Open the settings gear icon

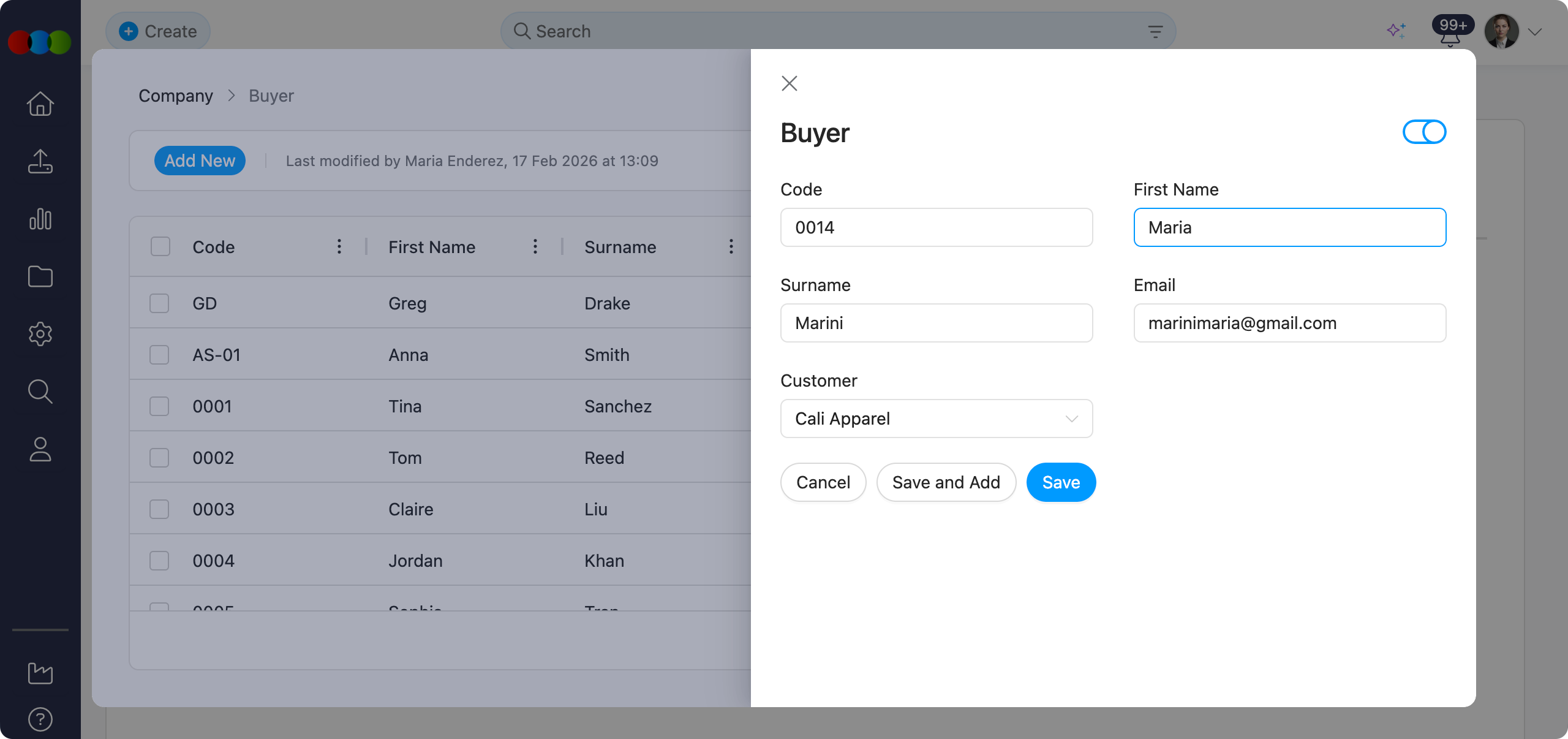[40, 334]
